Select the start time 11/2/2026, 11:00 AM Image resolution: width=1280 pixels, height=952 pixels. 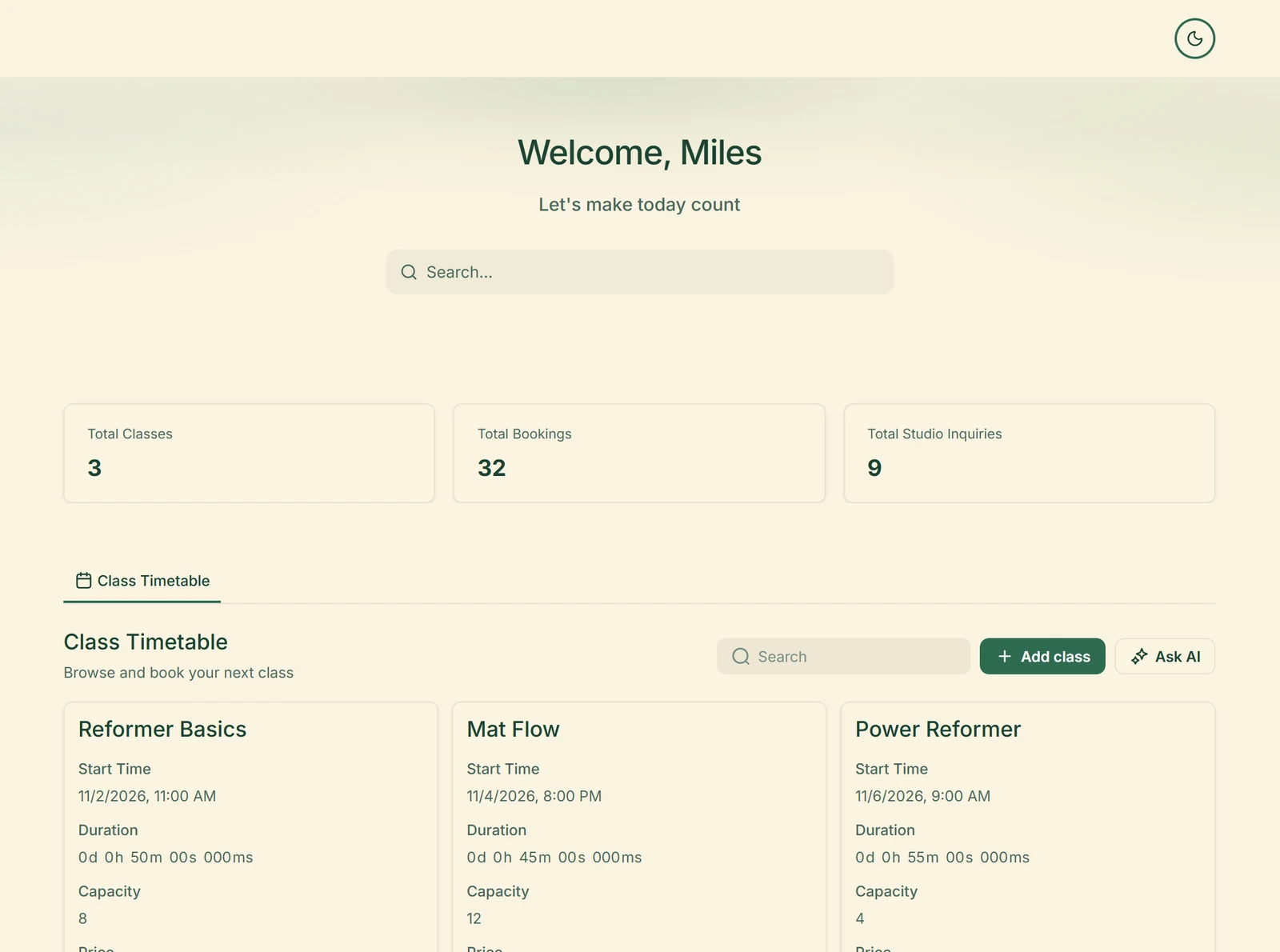coord(147,796)
